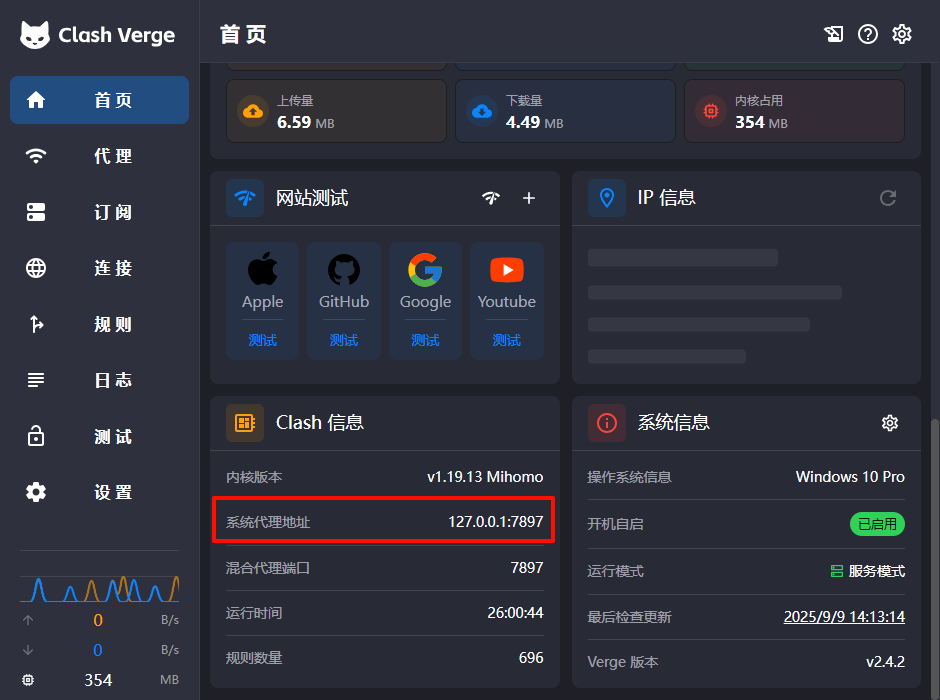Viewport: 940px width, 700px height.
Task: Click the Clash Verge cat logo
Action: 35,35
